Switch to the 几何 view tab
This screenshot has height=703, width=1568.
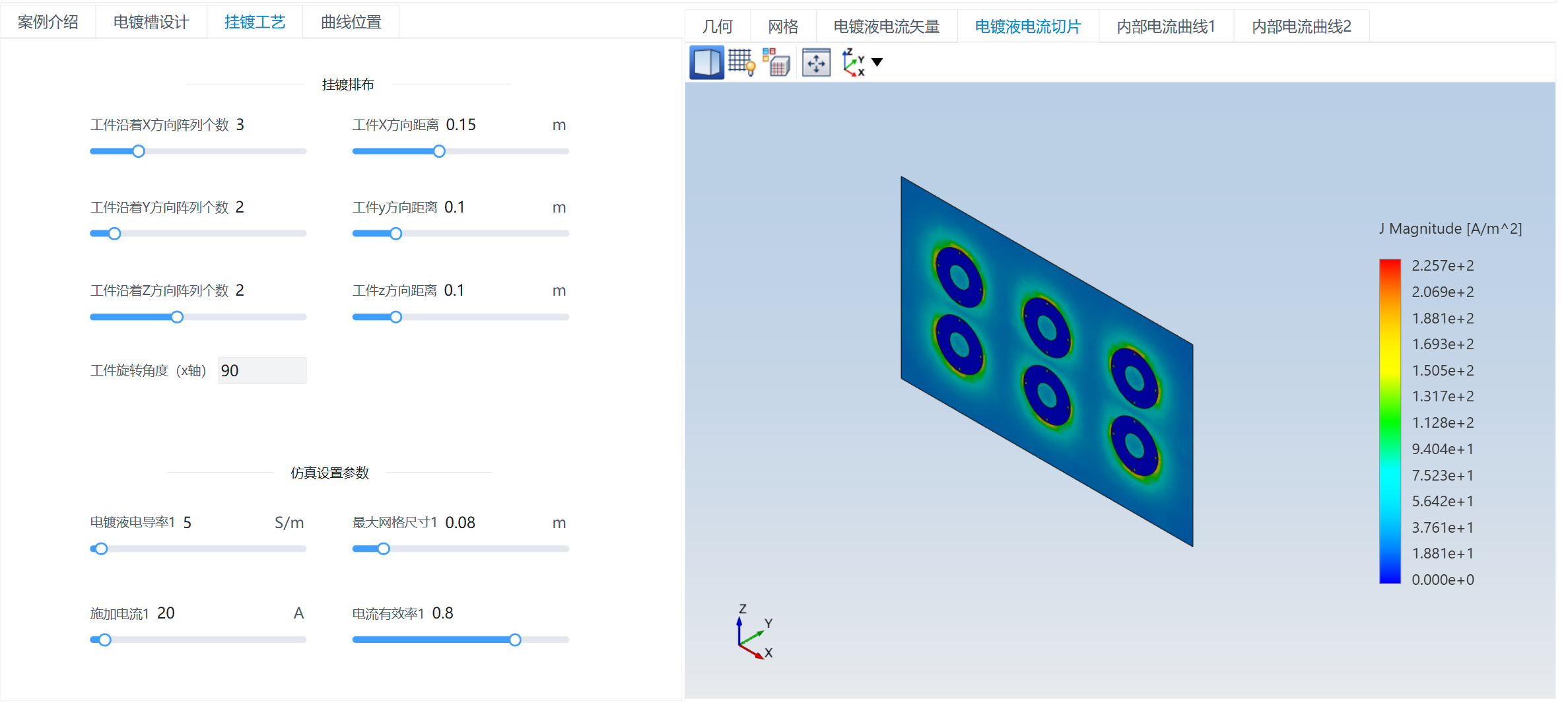(x=718, y=26)
